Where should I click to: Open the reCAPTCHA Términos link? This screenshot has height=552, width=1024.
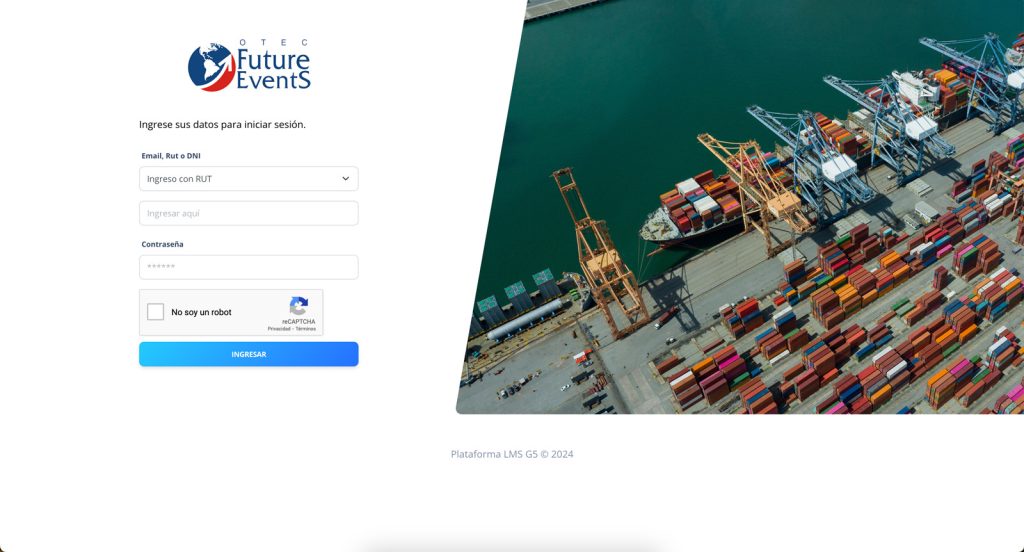click(306, 329)
